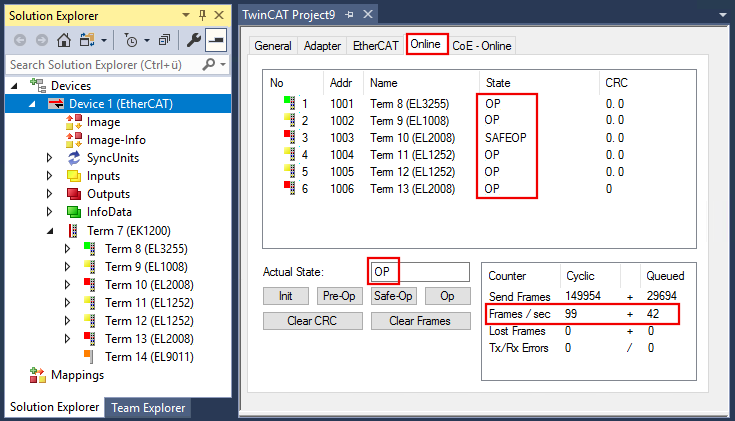
Task: Toggle the Preview Selected Items button
Action: [216, 40]
